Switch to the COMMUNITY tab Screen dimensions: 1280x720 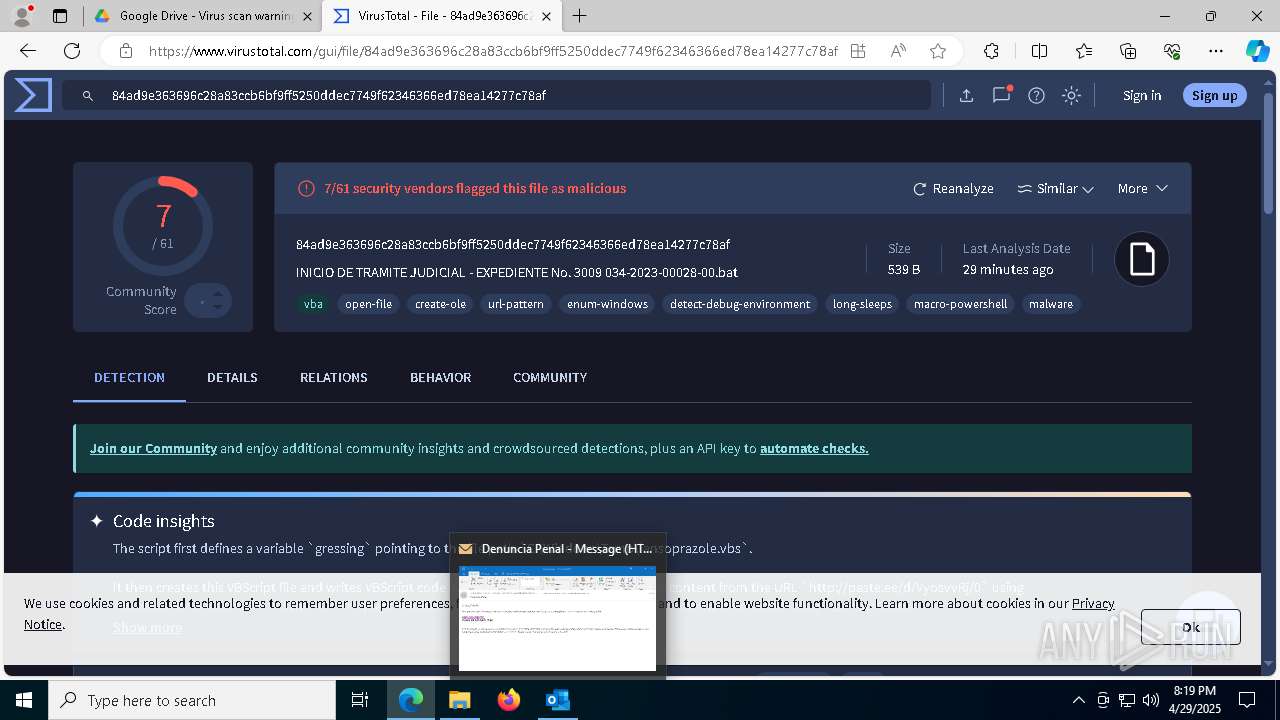click(550, 377)
